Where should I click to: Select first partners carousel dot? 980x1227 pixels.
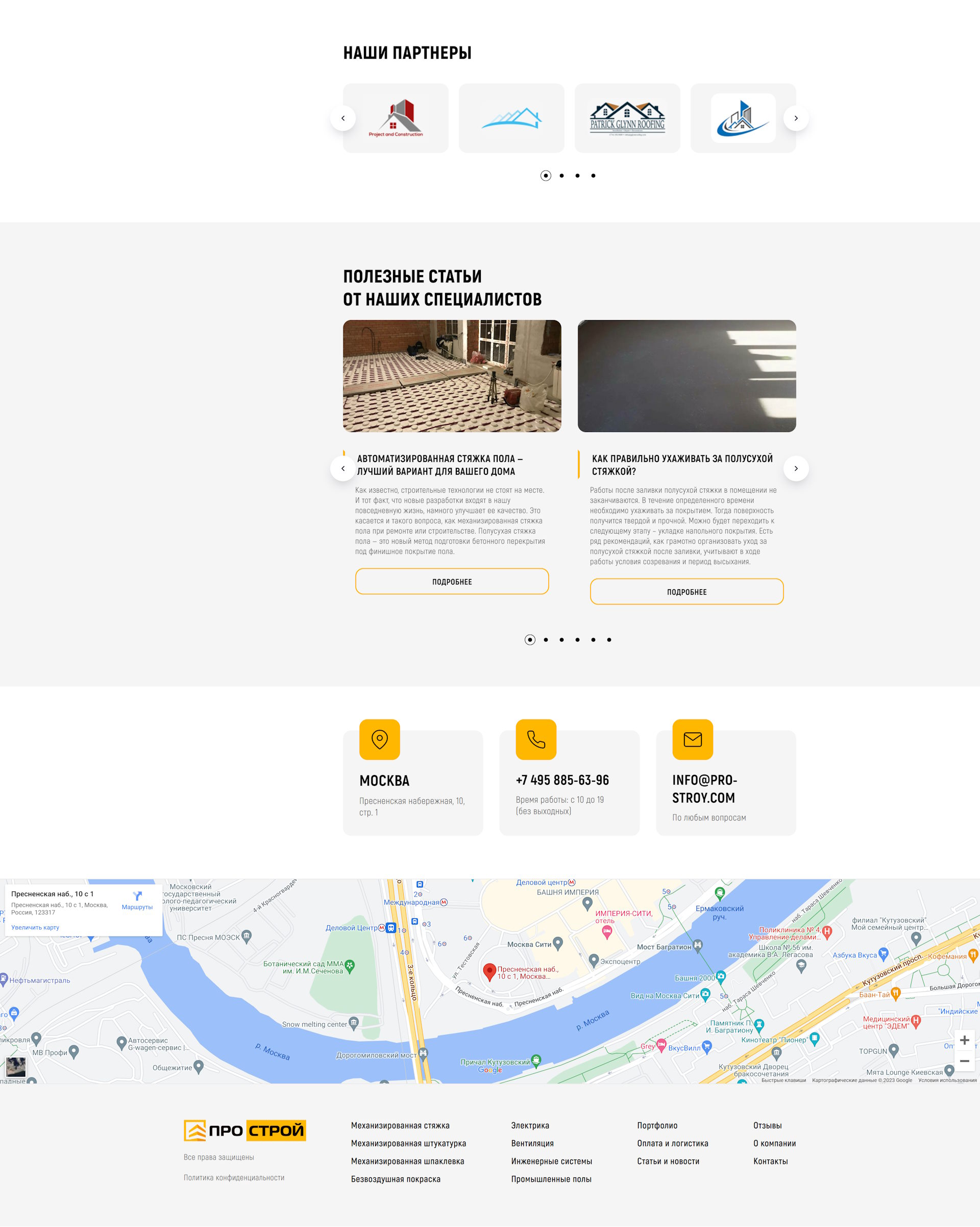546,176
